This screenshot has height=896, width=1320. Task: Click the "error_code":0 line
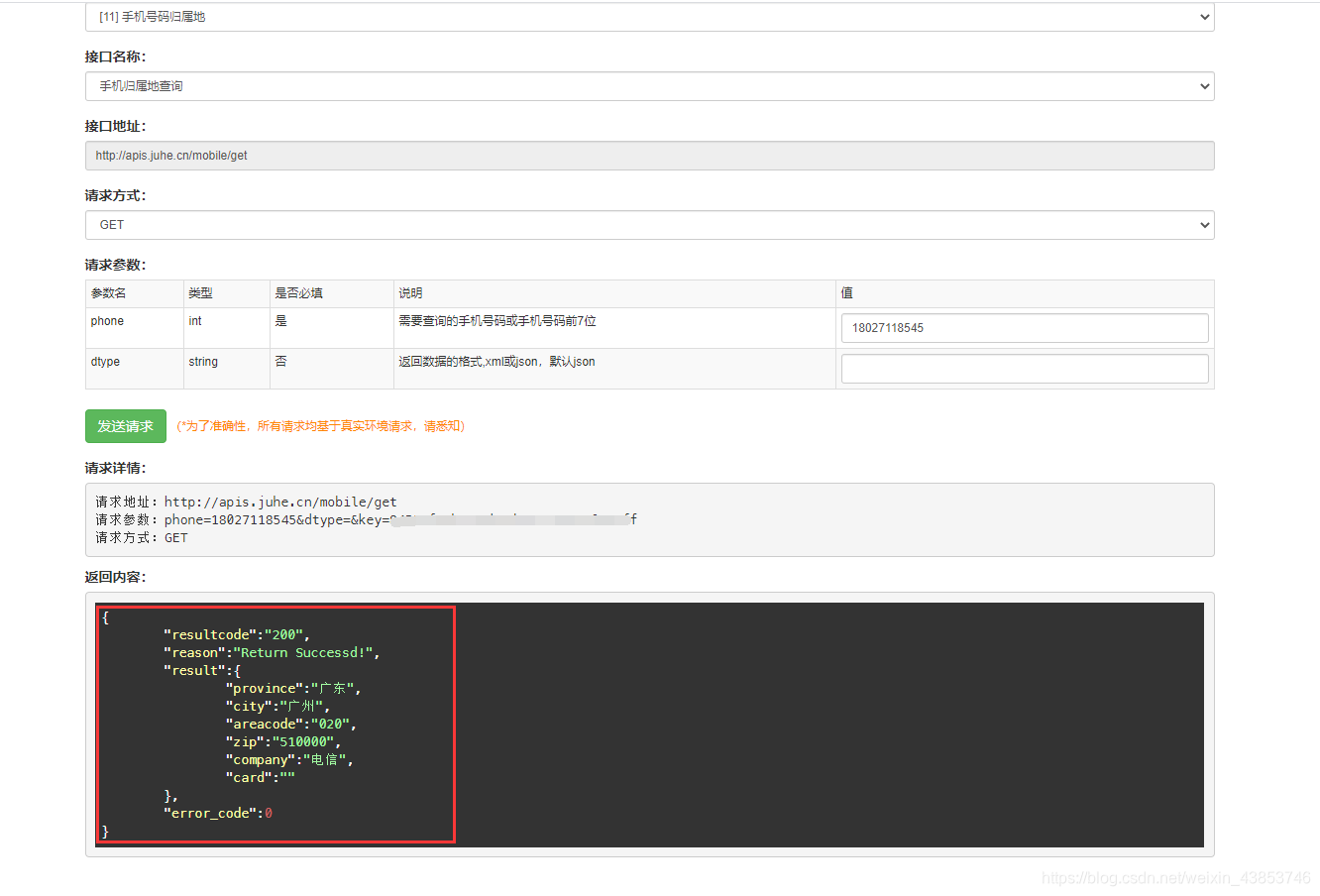218,814
